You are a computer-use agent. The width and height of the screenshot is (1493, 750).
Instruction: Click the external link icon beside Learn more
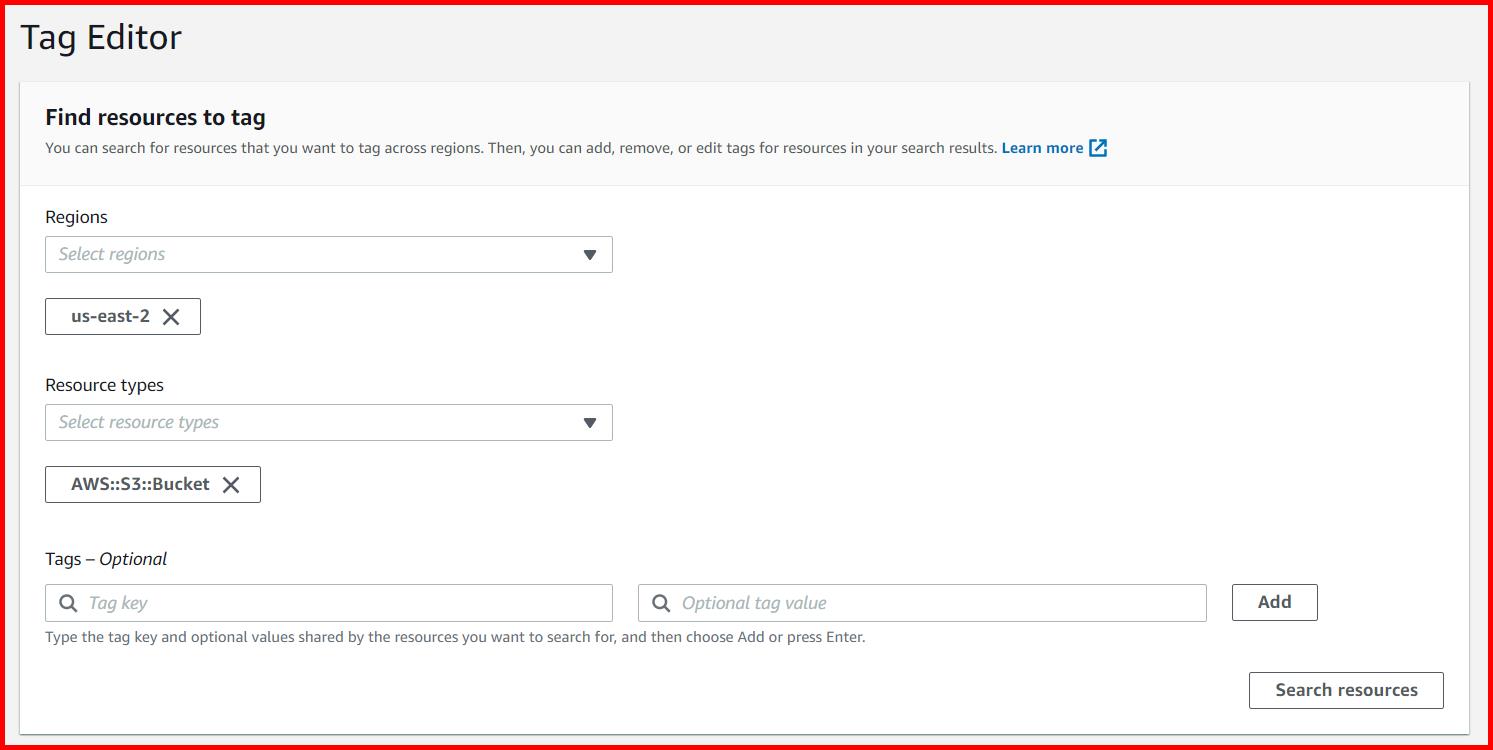[1097, 147]
